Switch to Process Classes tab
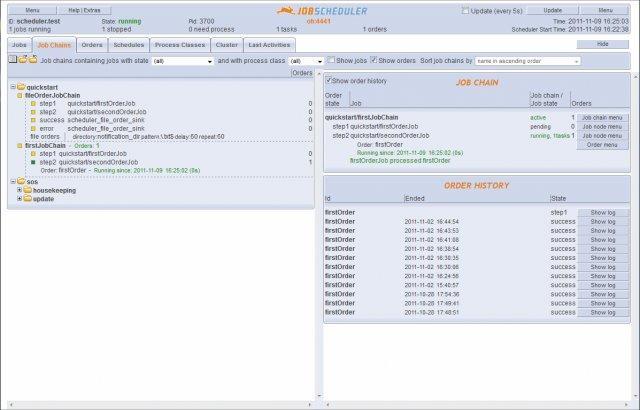The width and height of the screenshot is (640, 410). (x=180, y=45)
